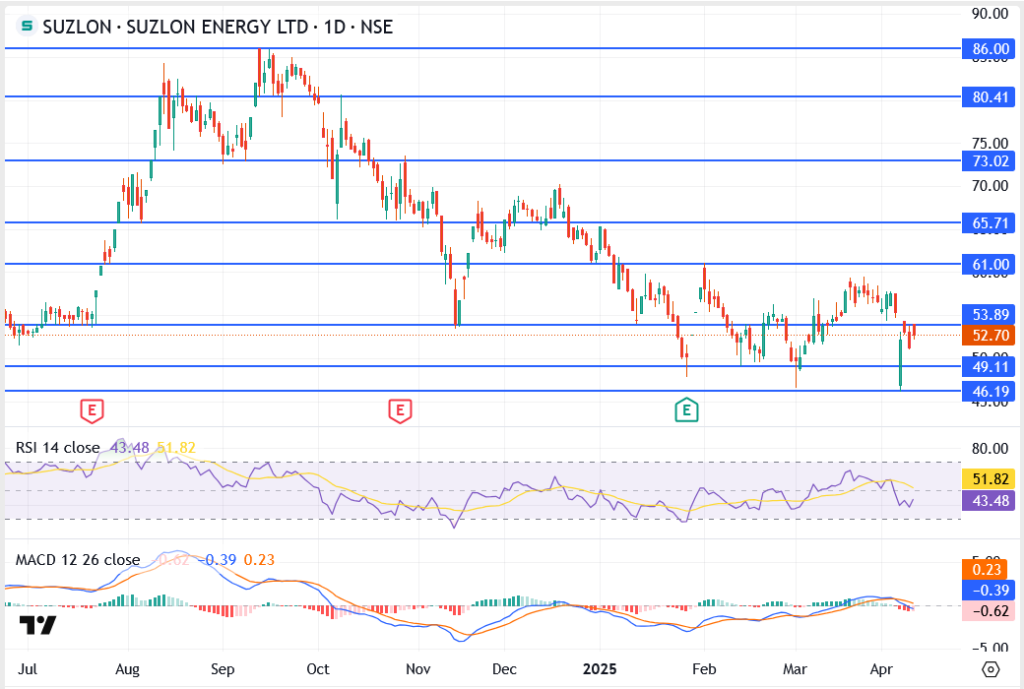Viewport: 1024px width, 689px height.
Task: Select the 86.00 horizontal line price label
Action: pyautogui.click(x=987, y=48)
